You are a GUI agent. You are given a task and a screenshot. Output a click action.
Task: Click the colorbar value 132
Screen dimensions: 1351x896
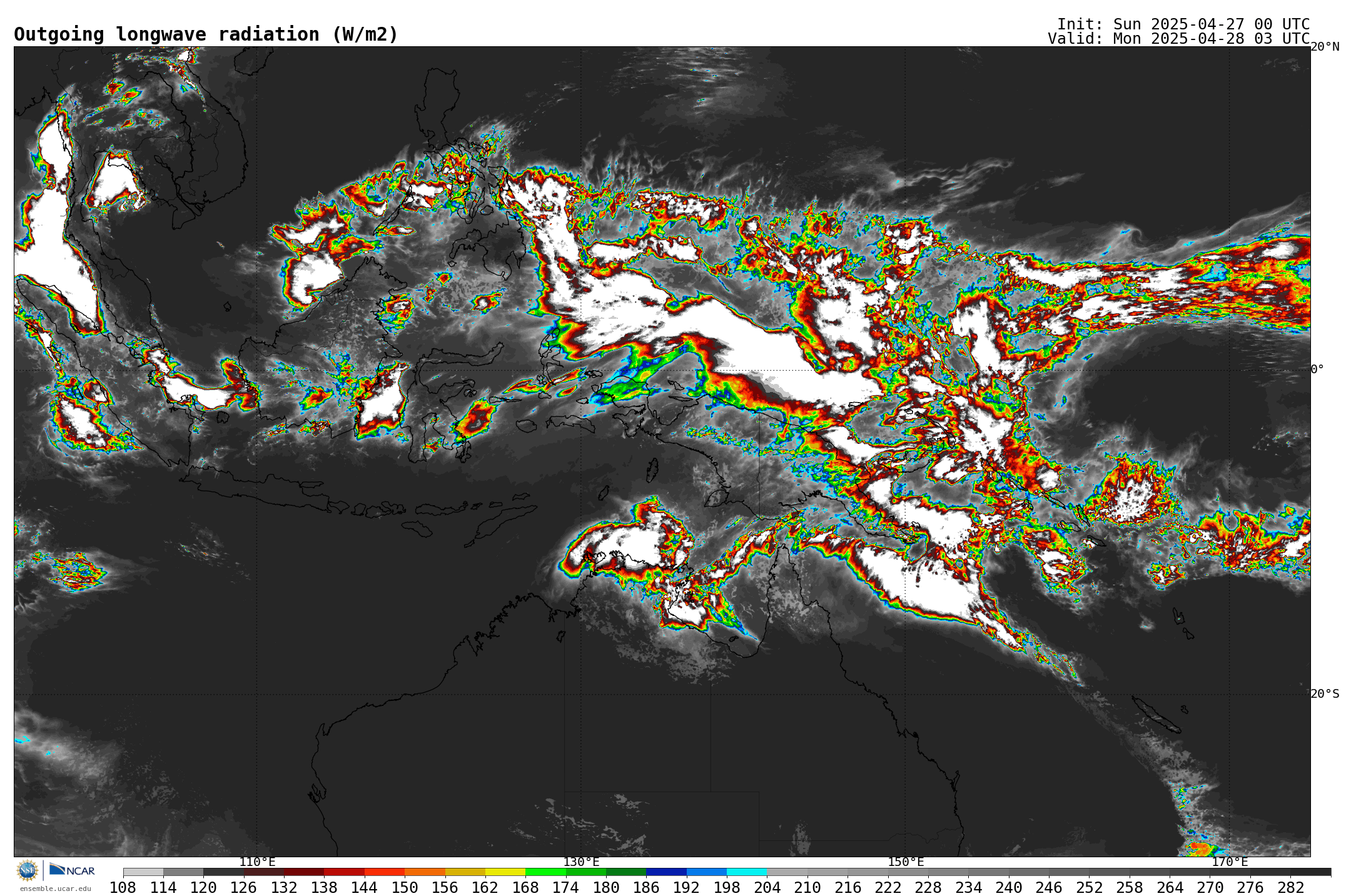[284, 888]
